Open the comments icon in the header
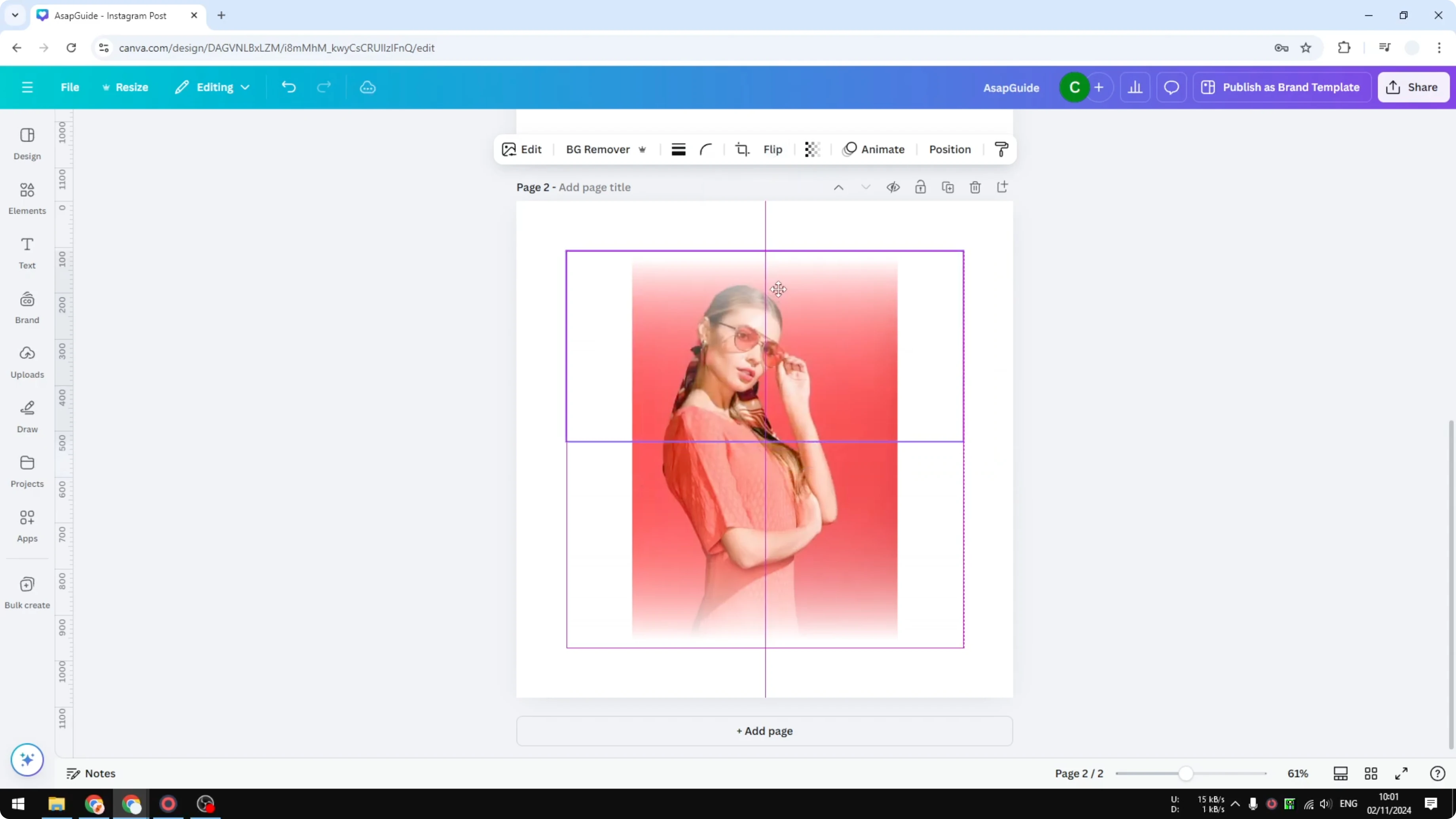 pyautogui.click(x=1171, y=87)
